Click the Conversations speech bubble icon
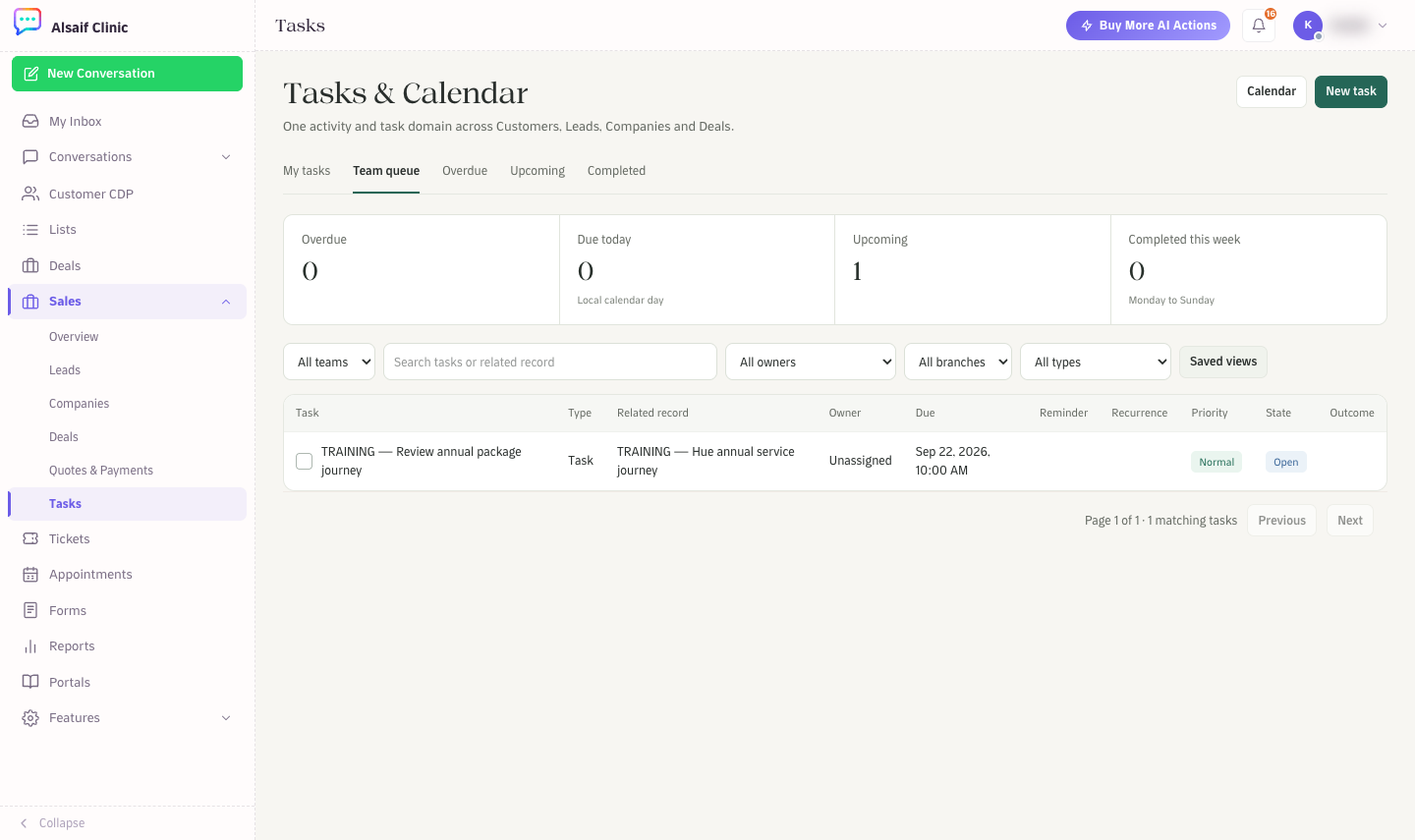This screenshot has height=840, width=1415. (30, 156)
